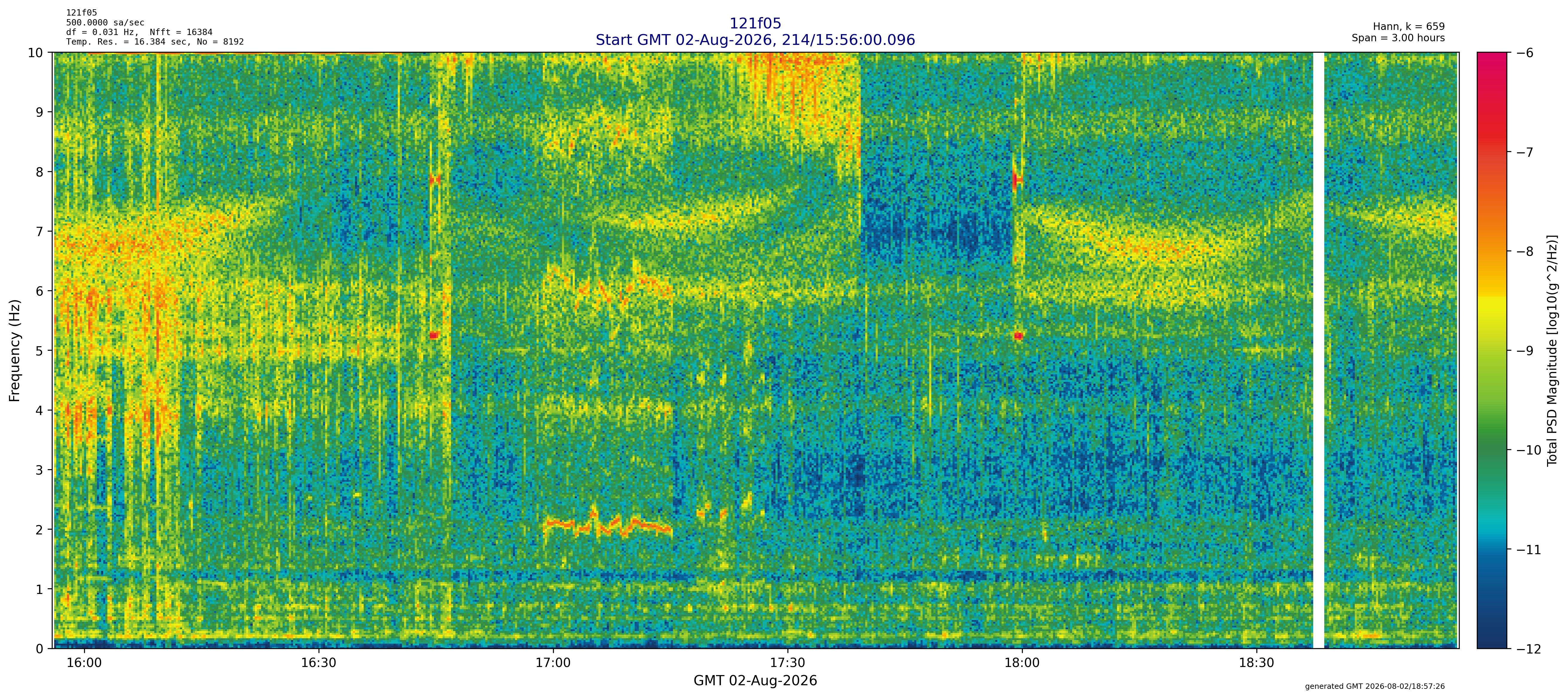Click the "GMT 02-Aug-2026" x-axis label
The width and height of the screenshot is (1568, 699).
755,681
